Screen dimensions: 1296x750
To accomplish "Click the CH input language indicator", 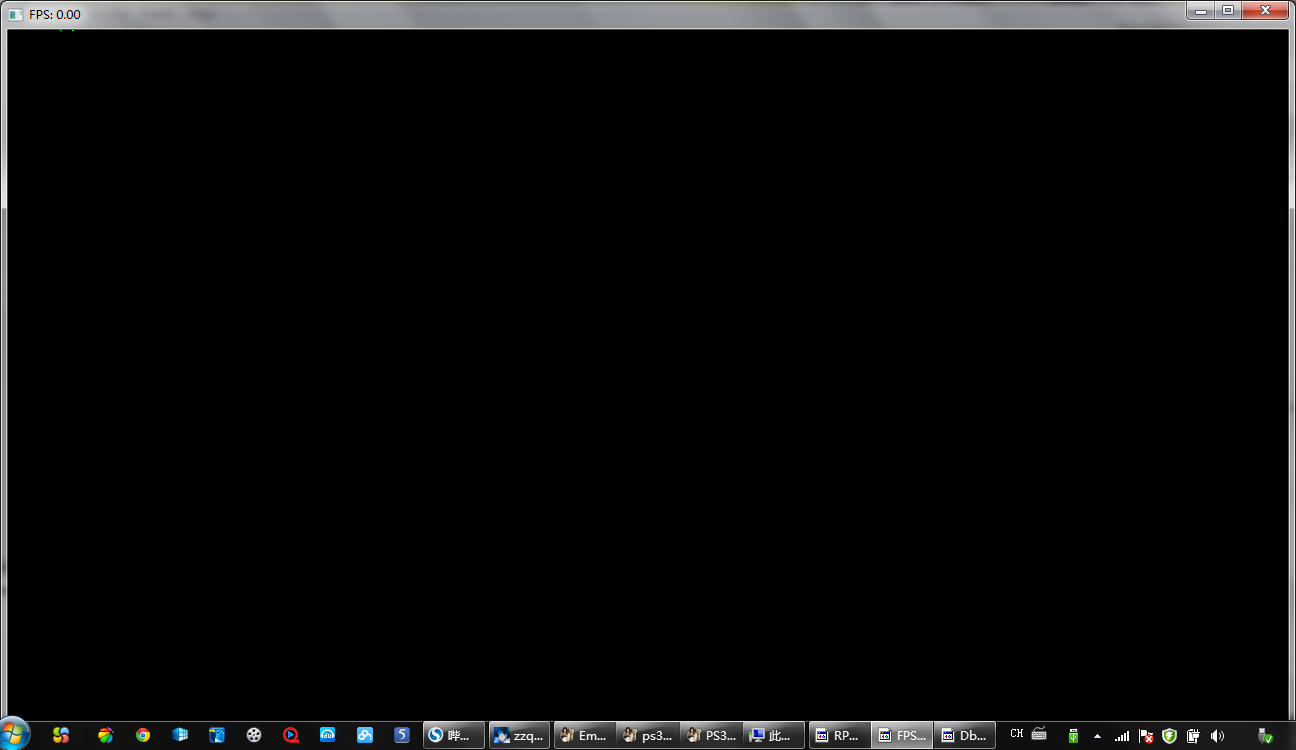I will pos(1017,734).
